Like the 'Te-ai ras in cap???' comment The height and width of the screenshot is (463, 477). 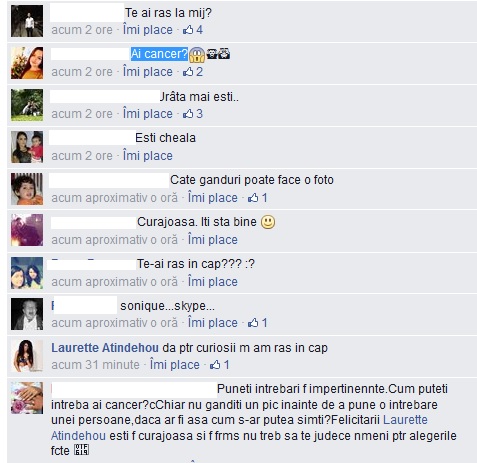(x=213, y=282)
